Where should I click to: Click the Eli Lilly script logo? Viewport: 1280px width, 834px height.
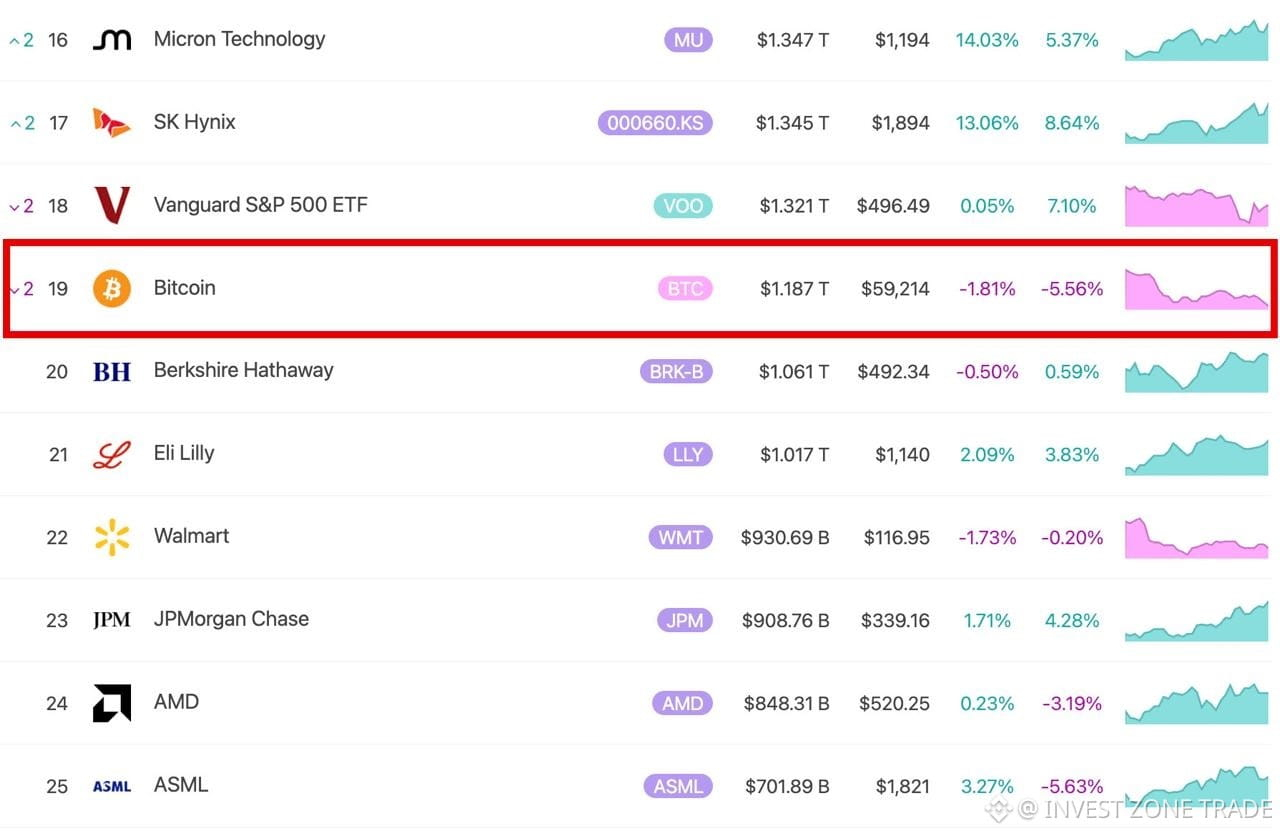pos(112,455)
